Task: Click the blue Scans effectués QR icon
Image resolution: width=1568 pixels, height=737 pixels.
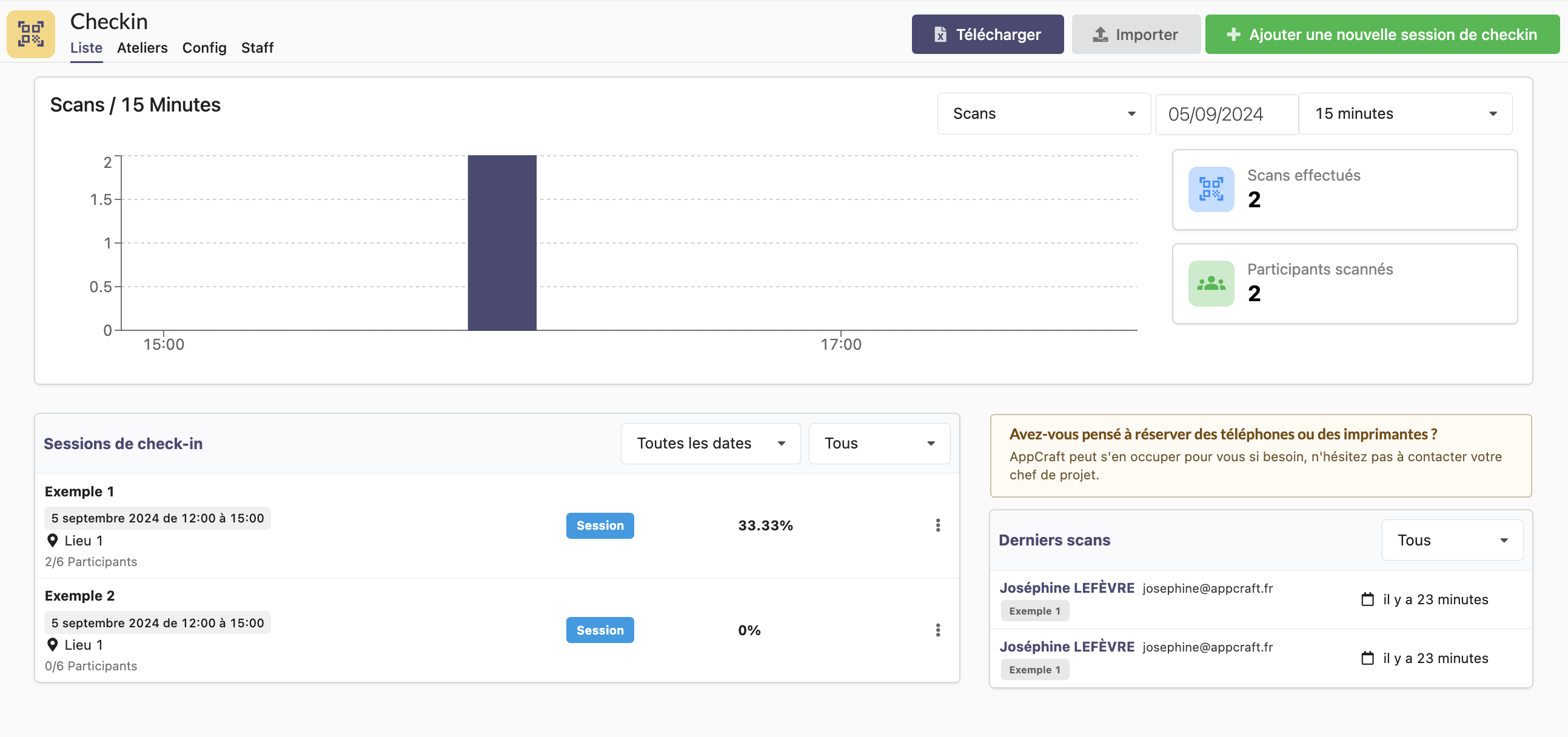Action: click(x=1211, y=189)
